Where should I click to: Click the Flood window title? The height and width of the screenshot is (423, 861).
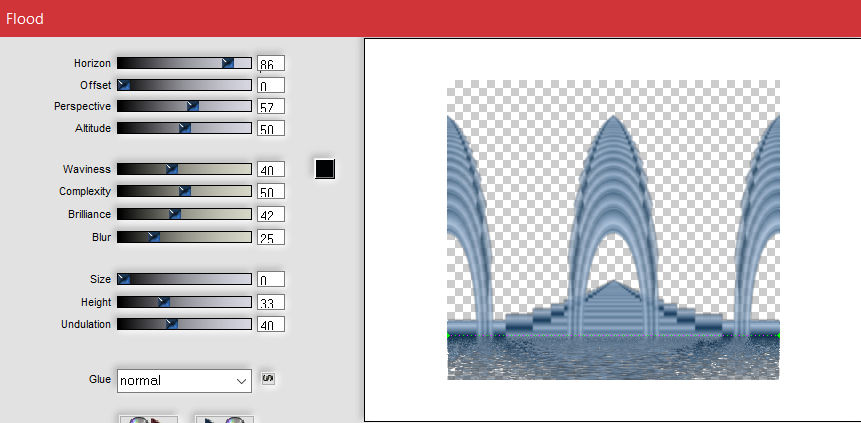click(x=25, y=19)
